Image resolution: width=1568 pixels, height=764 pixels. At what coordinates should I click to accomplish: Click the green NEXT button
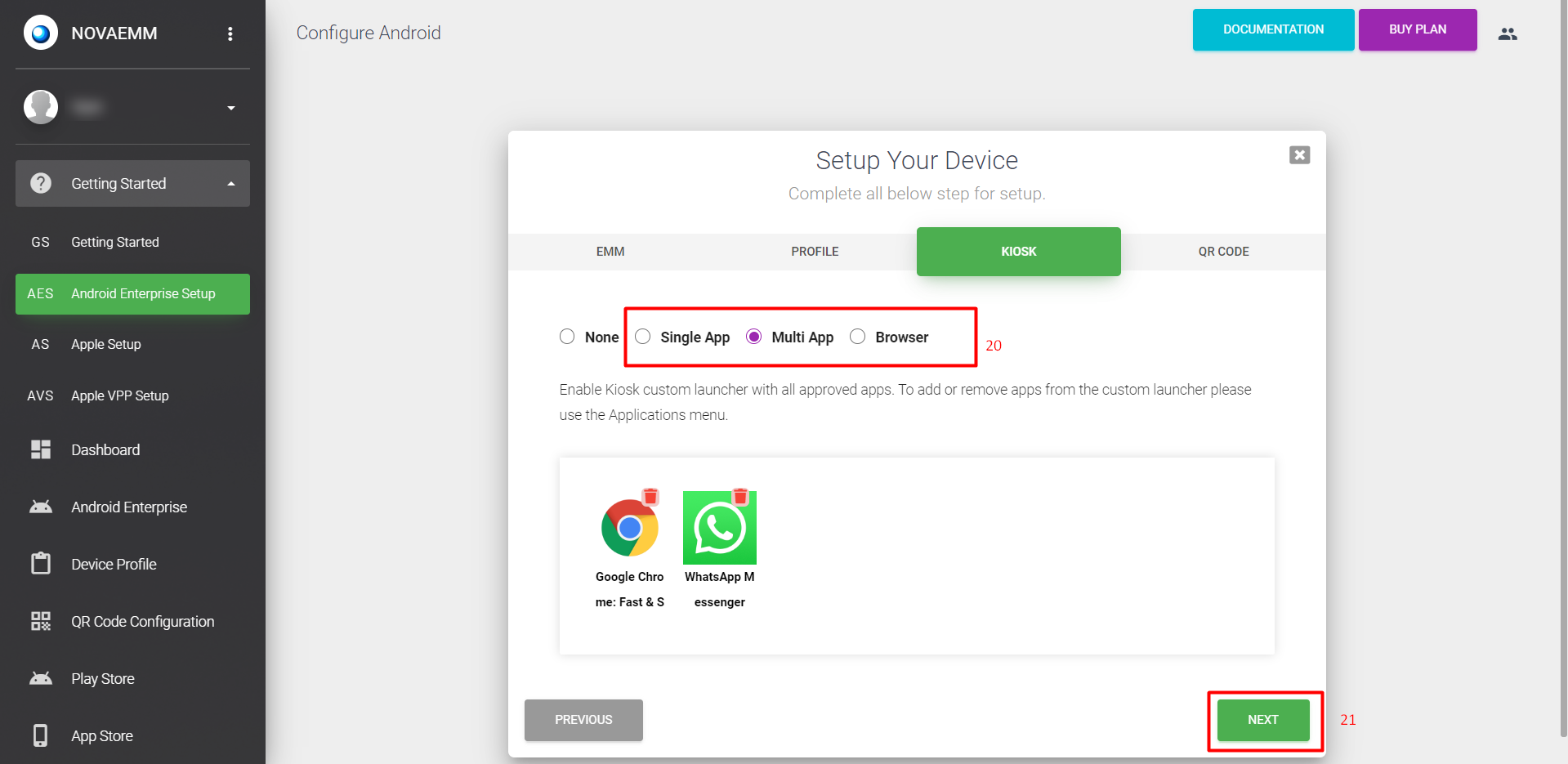tap(1263, 720)
